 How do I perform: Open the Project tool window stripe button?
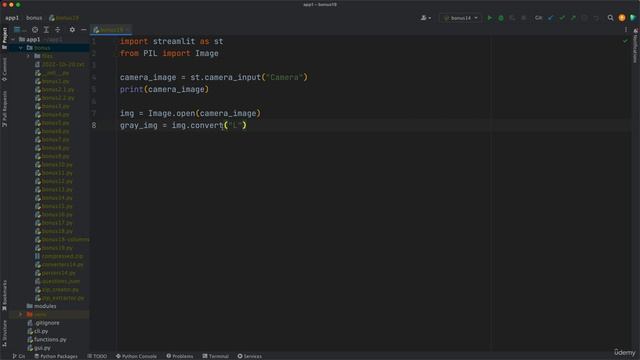4,38
